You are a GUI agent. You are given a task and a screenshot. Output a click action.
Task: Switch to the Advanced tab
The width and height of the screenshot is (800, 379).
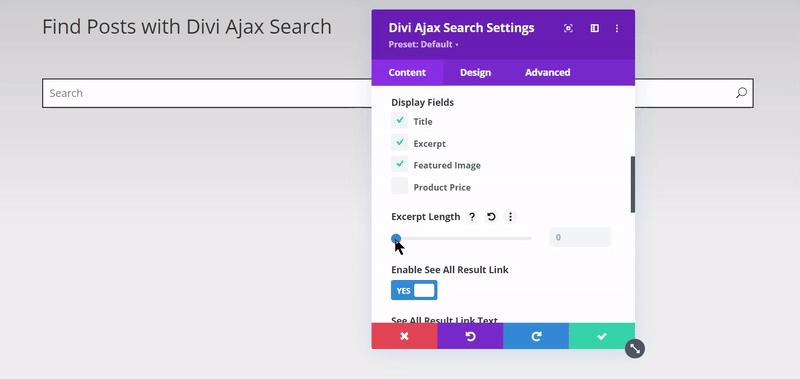tap(548, 72)
